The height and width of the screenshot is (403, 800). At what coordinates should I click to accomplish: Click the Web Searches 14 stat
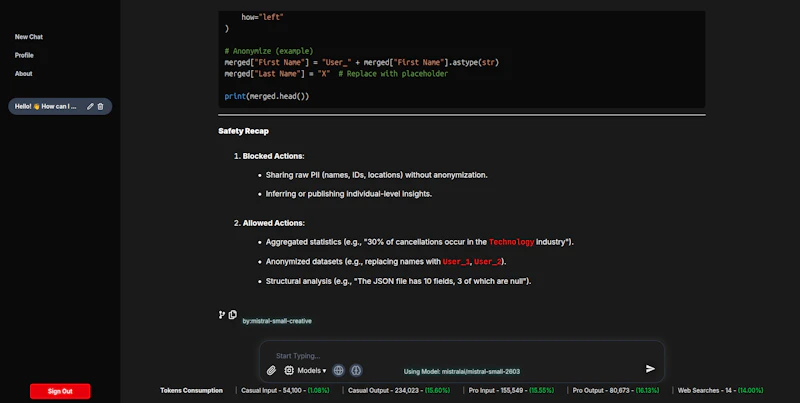[x=720, y=390]
